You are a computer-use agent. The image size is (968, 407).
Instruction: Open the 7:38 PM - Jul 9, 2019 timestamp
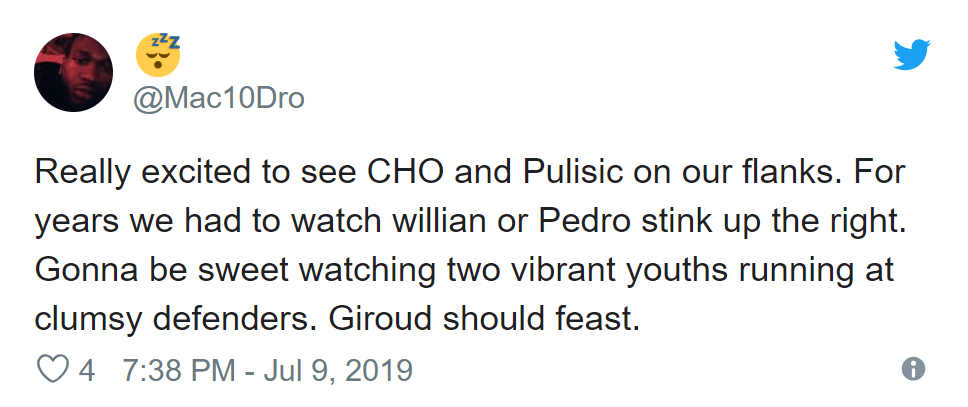(x=267, y=369)
